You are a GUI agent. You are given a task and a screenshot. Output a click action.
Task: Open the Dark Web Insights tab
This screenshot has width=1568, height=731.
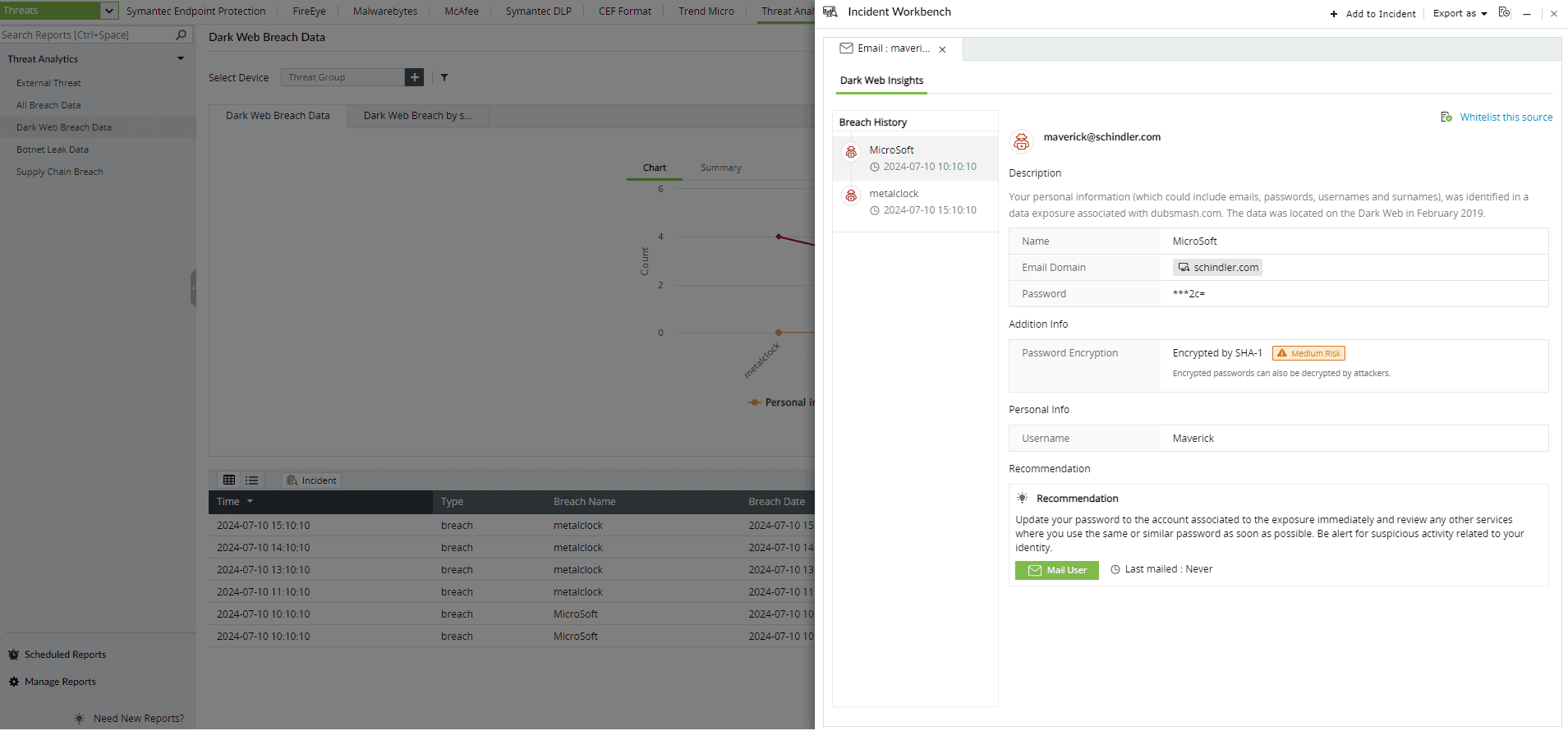881,80
